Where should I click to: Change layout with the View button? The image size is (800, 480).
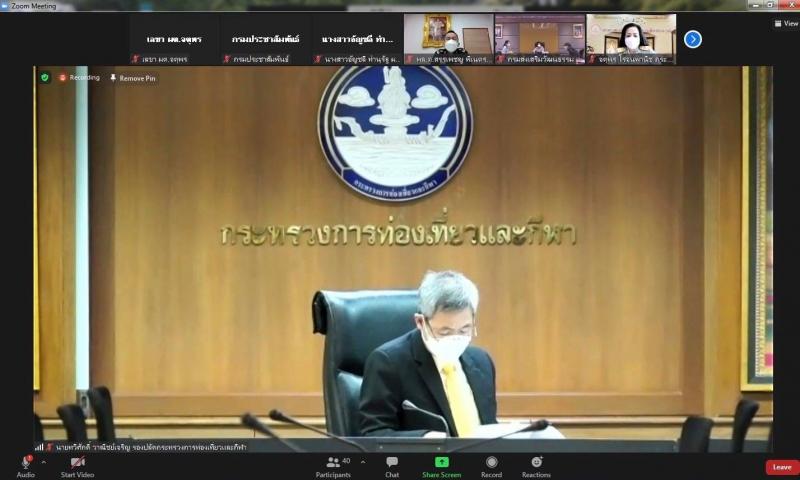point(786,23)
